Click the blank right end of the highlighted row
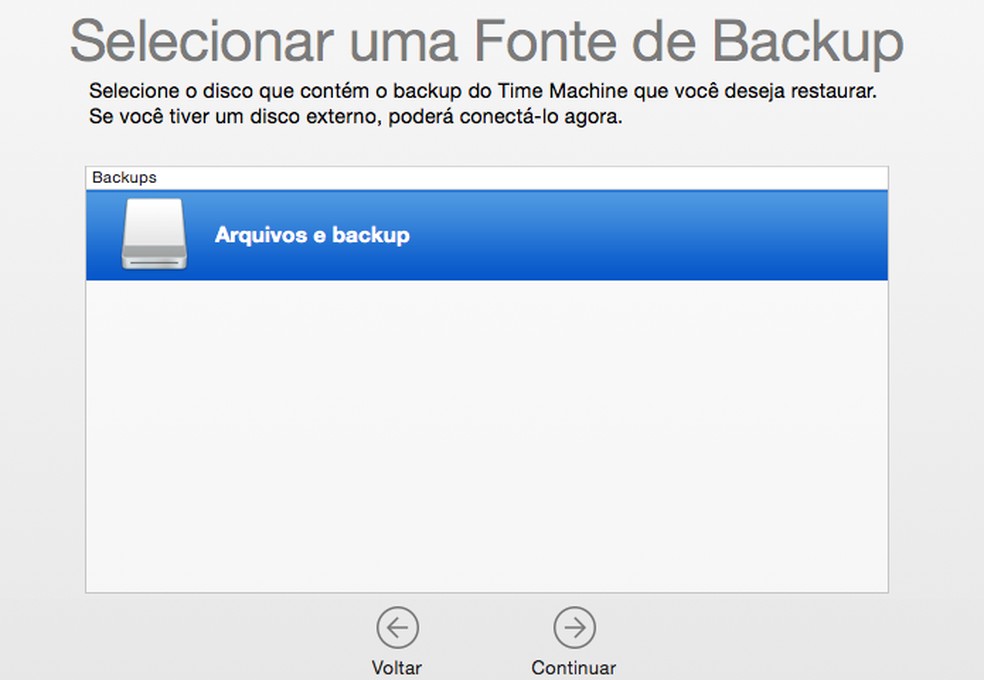Viewport: 984px width, 680px height. point(750,236)
